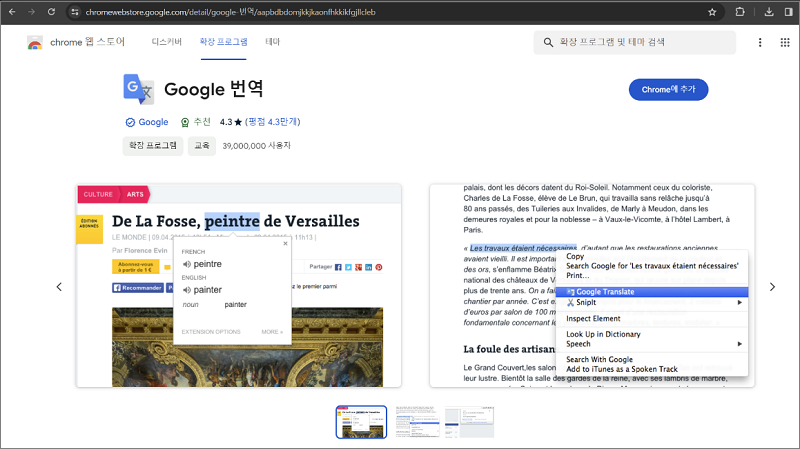
Task: Select the third carousel thumbnail
Action: pyautogui.click(x=469, y=422)
